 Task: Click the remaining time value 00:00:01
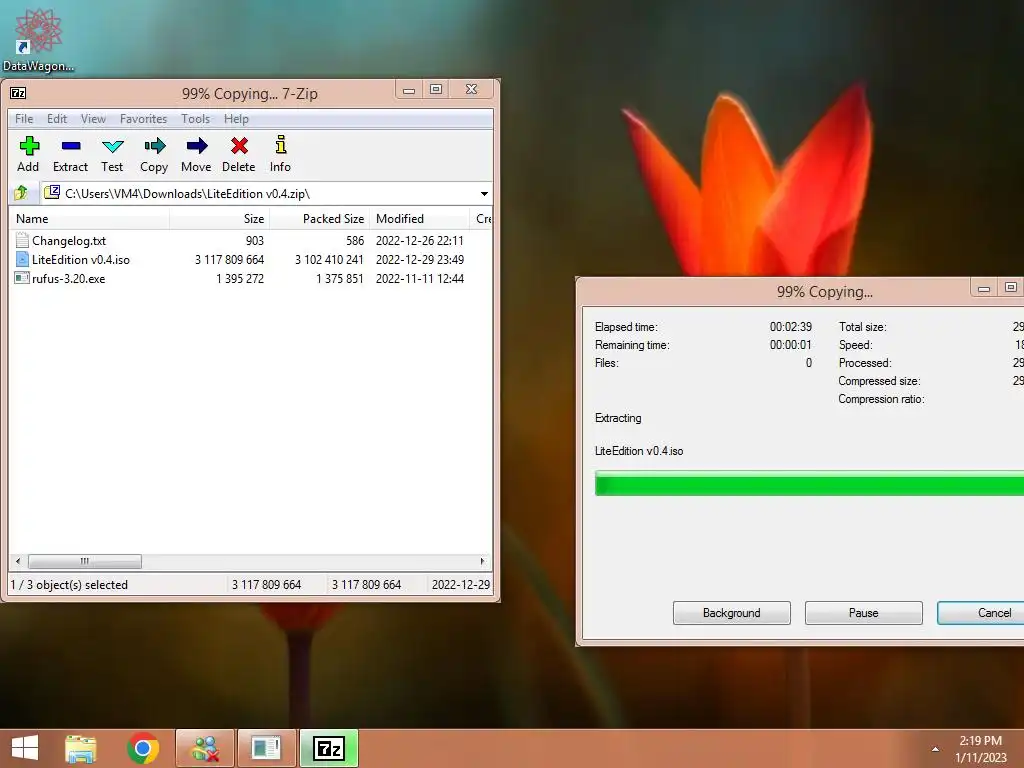click(791, 345)
